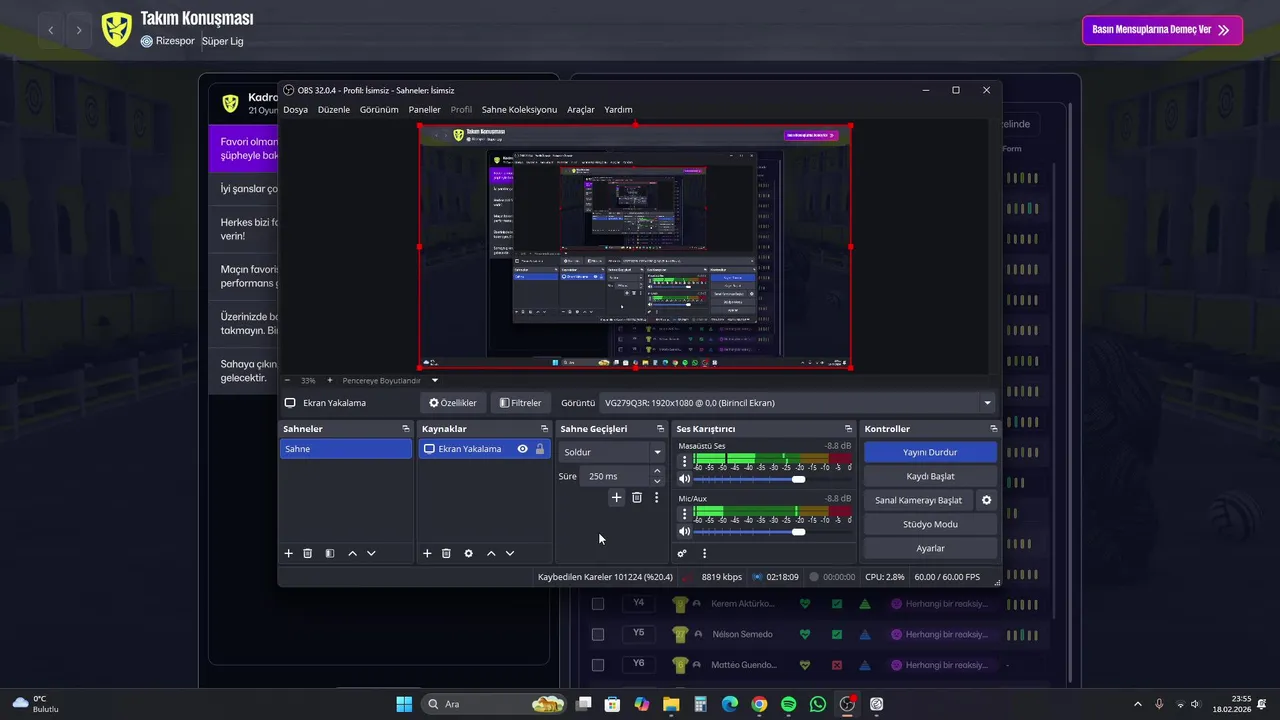Click Kaydı Başlat to start recording
The image size is (1280, 720).
tap(930, 476)
